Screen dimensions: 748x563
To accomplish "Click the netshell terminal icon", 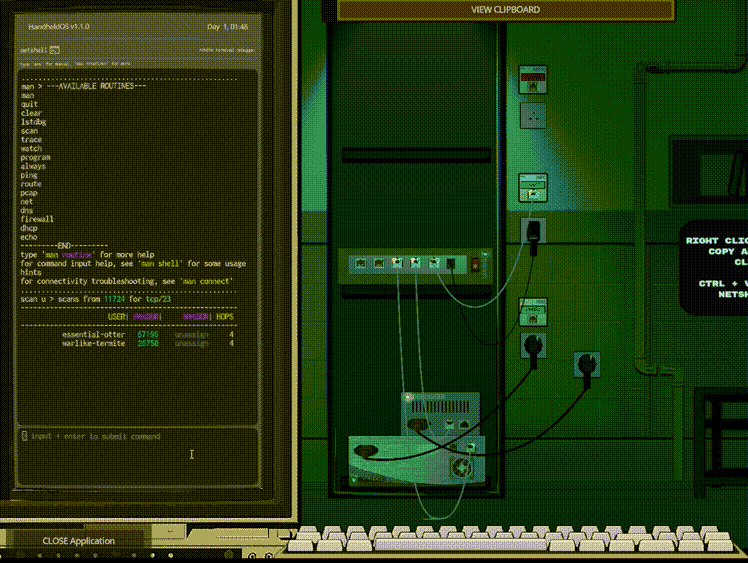I will pyautogui.click(x=55, y=49).
